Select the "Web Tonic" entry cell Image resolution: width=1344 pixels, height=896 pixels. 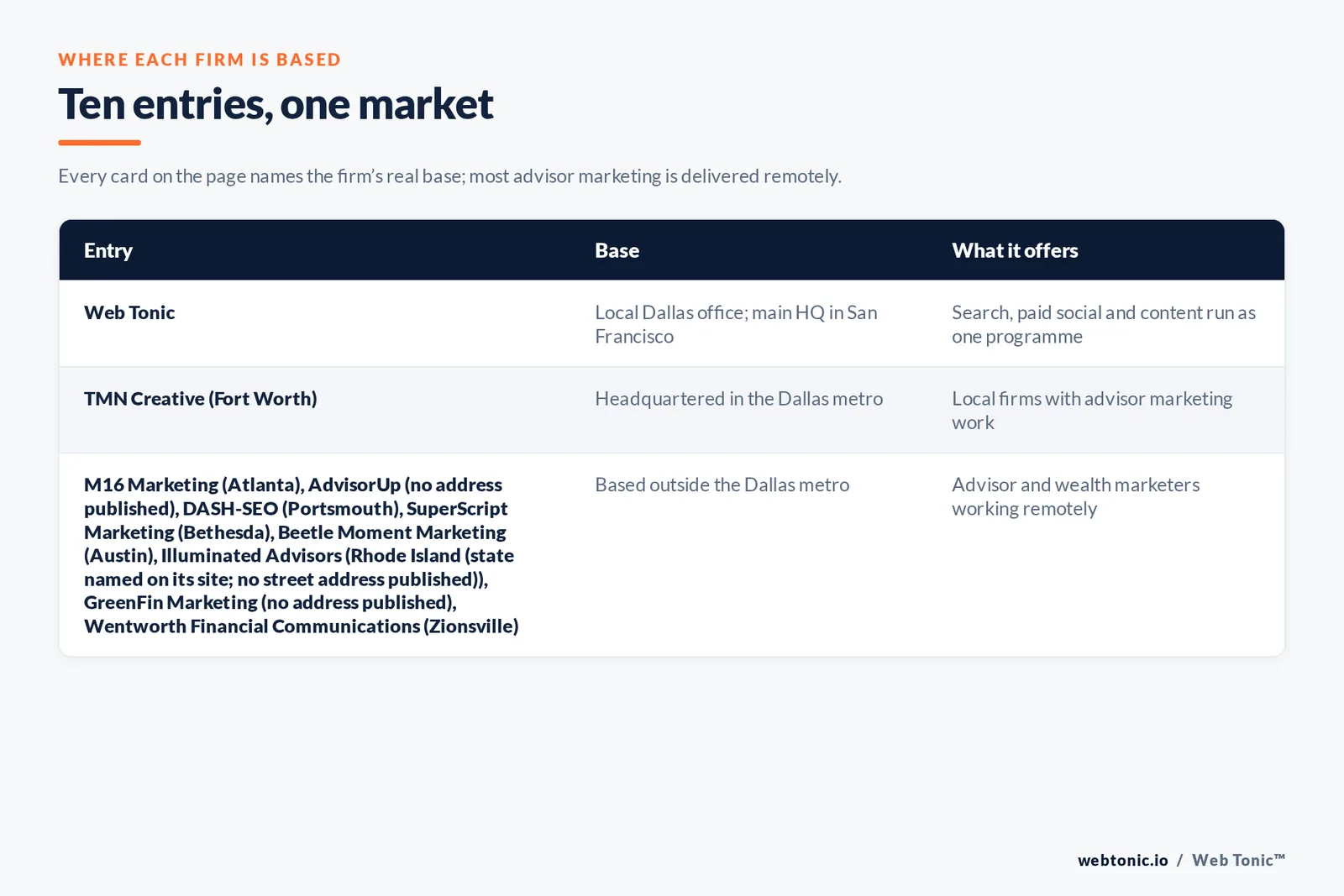pos(129,312)
